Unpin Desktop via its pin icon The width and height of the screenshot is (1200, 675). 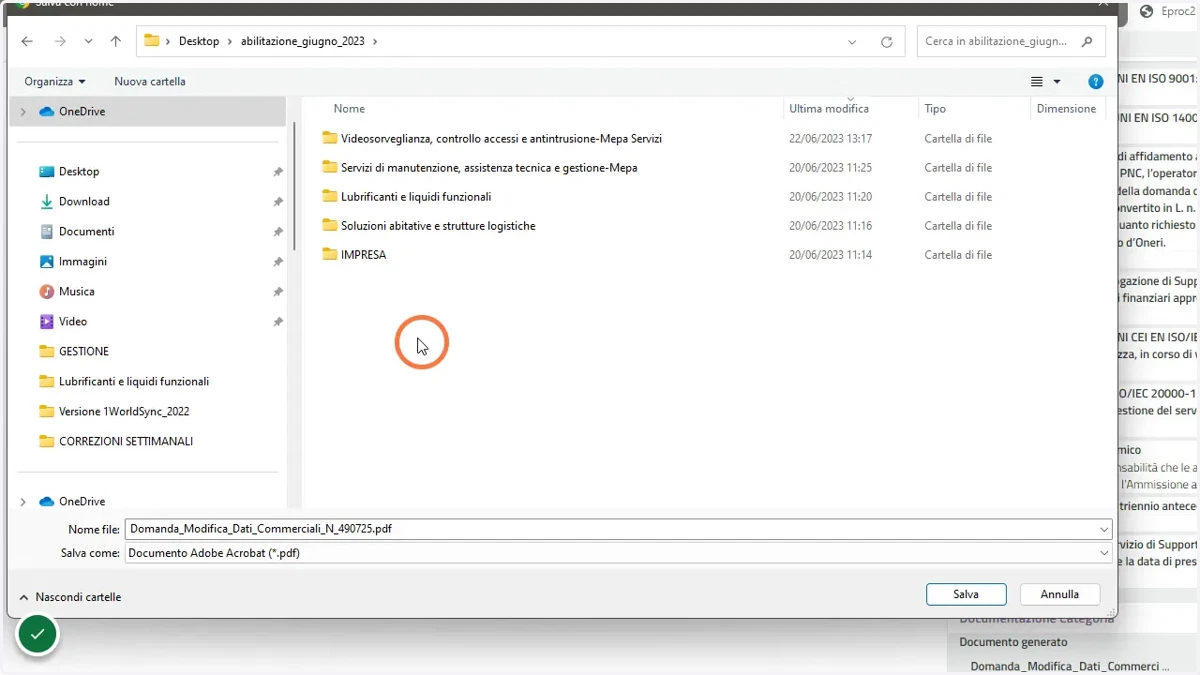coord(278,172)
